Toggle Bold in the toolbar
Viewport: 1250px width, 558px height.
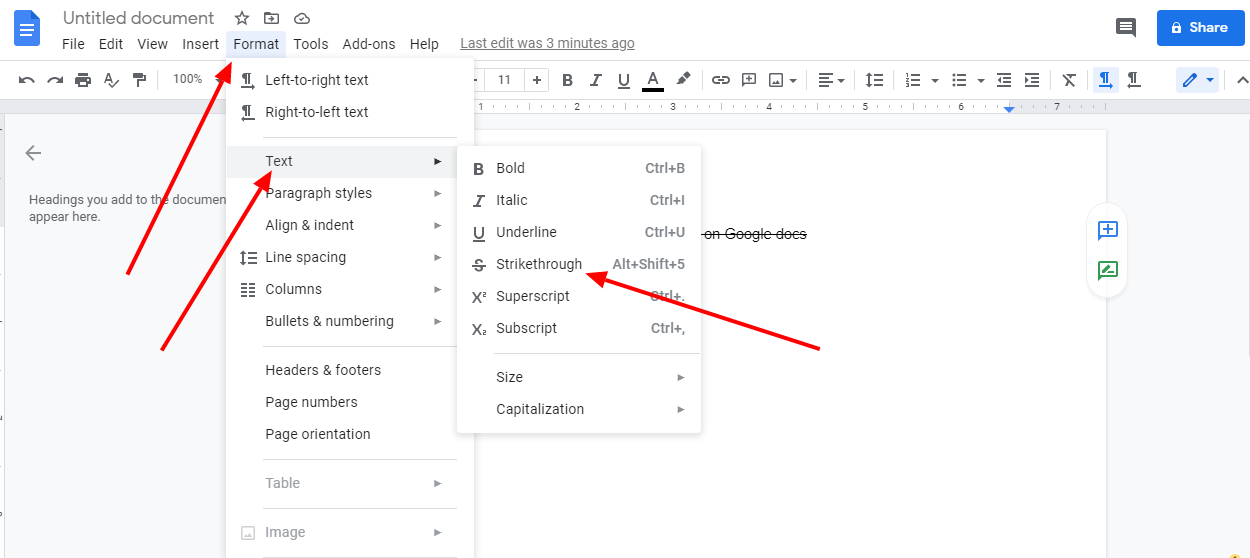pyautogui.click(x=567, y=80)
